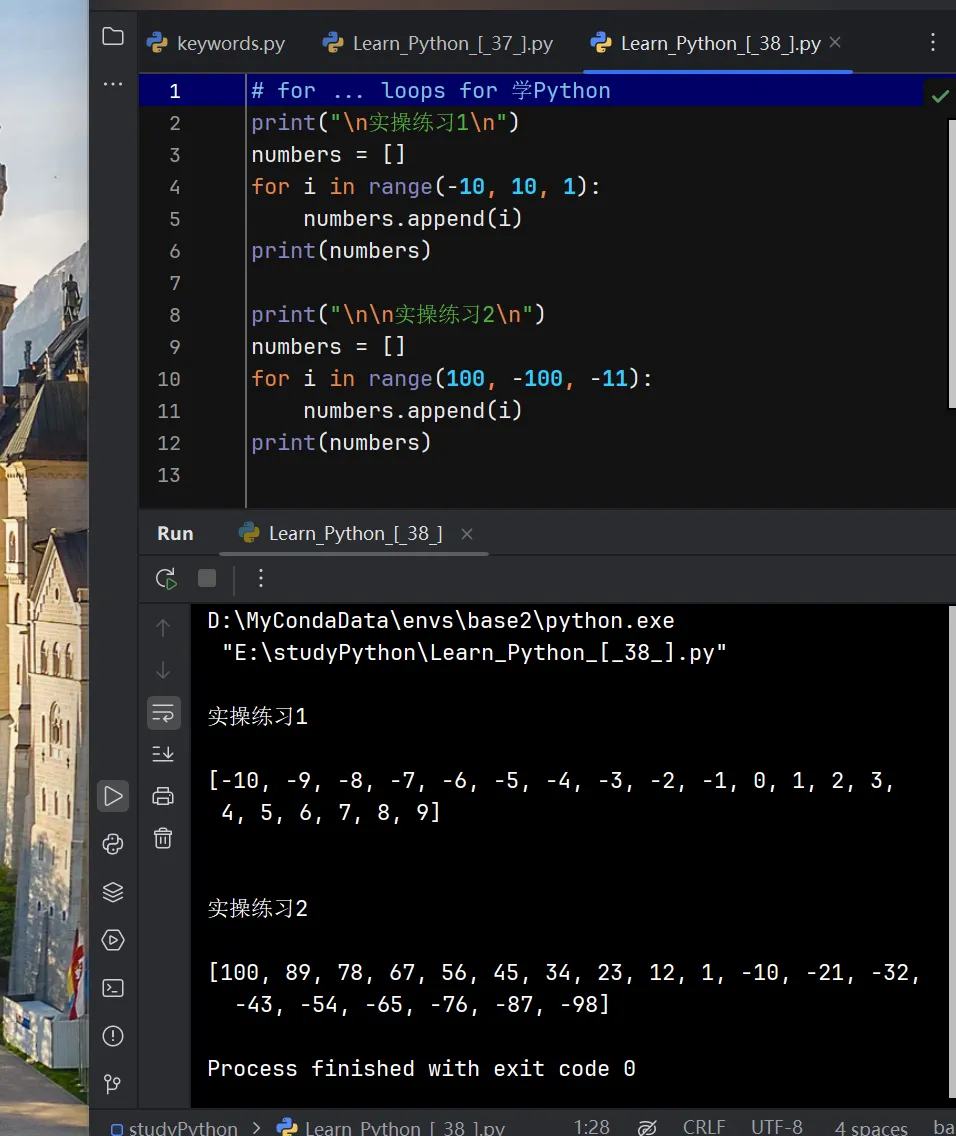Open the Run tool window button
The height and width of the screenshot is (1136, 956).
tap(113, 796)
